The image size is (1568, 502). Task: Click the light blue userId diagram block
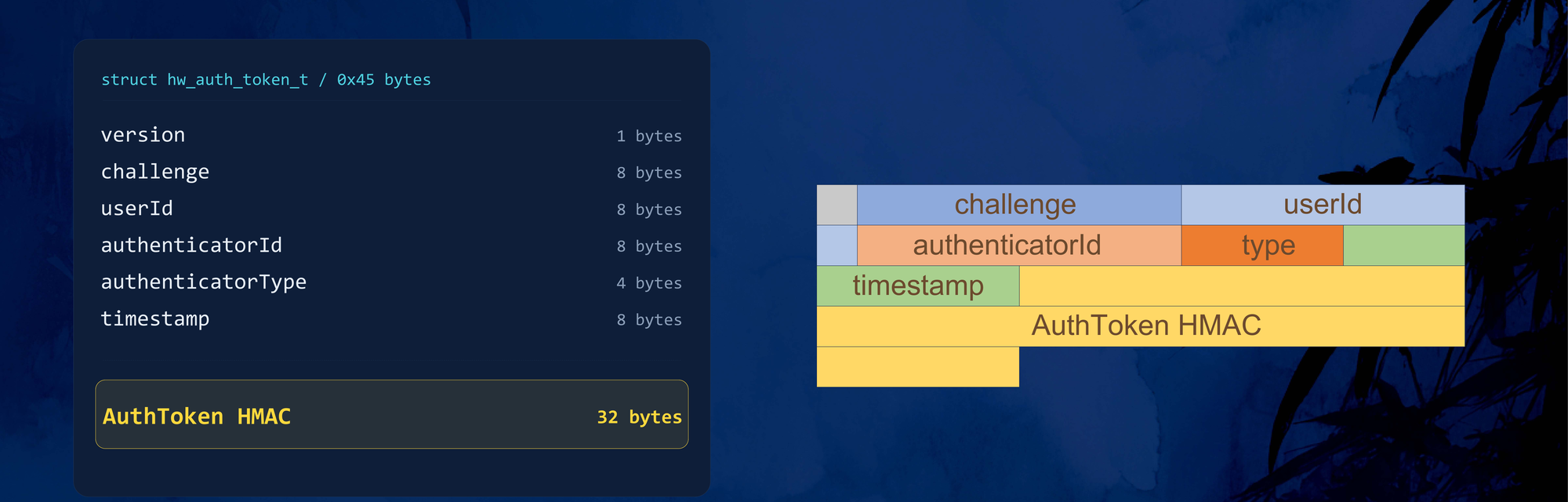coord(1323,205)
